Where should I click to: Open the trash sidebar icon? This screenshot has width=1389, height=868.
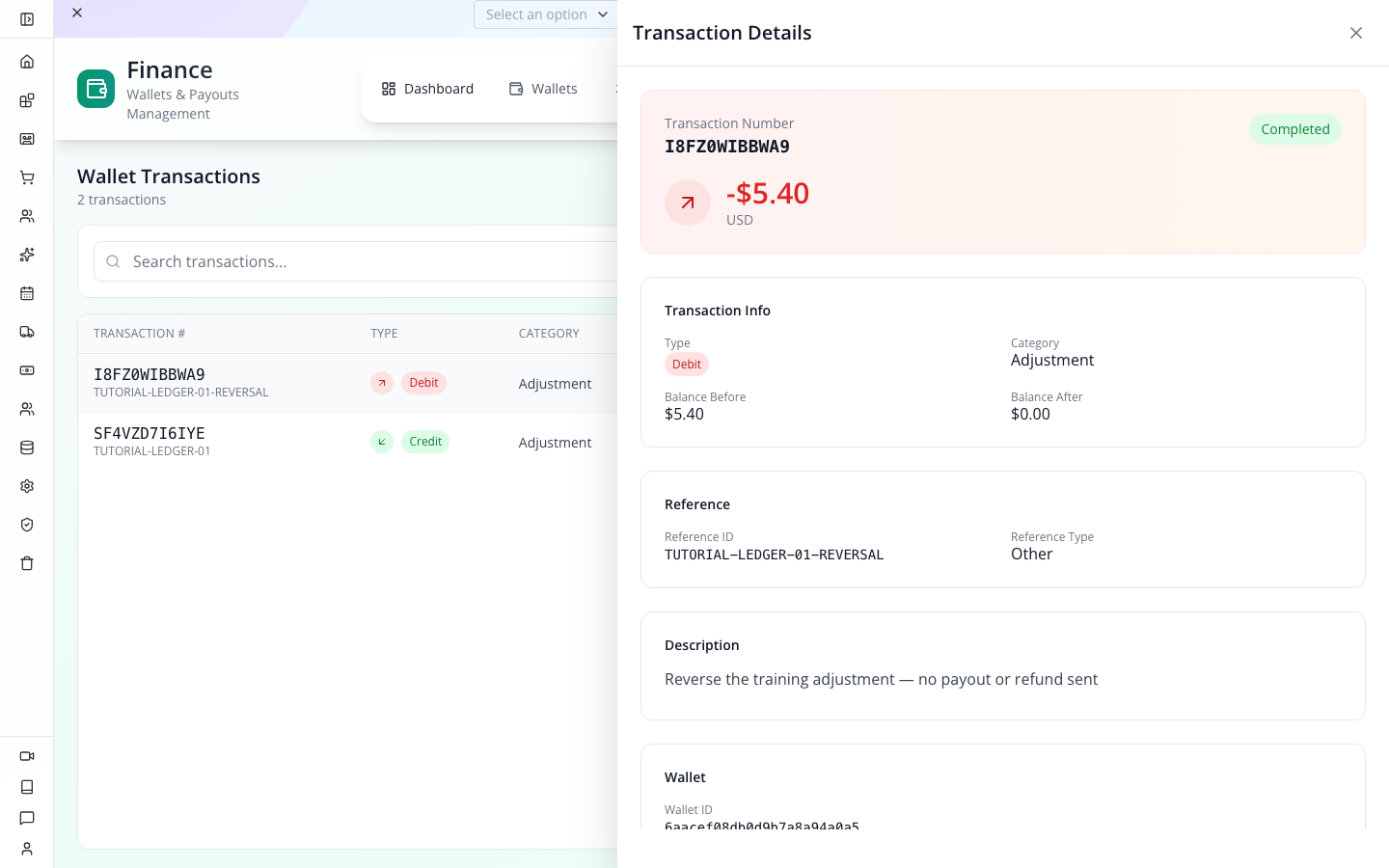[x=27, y=563]
